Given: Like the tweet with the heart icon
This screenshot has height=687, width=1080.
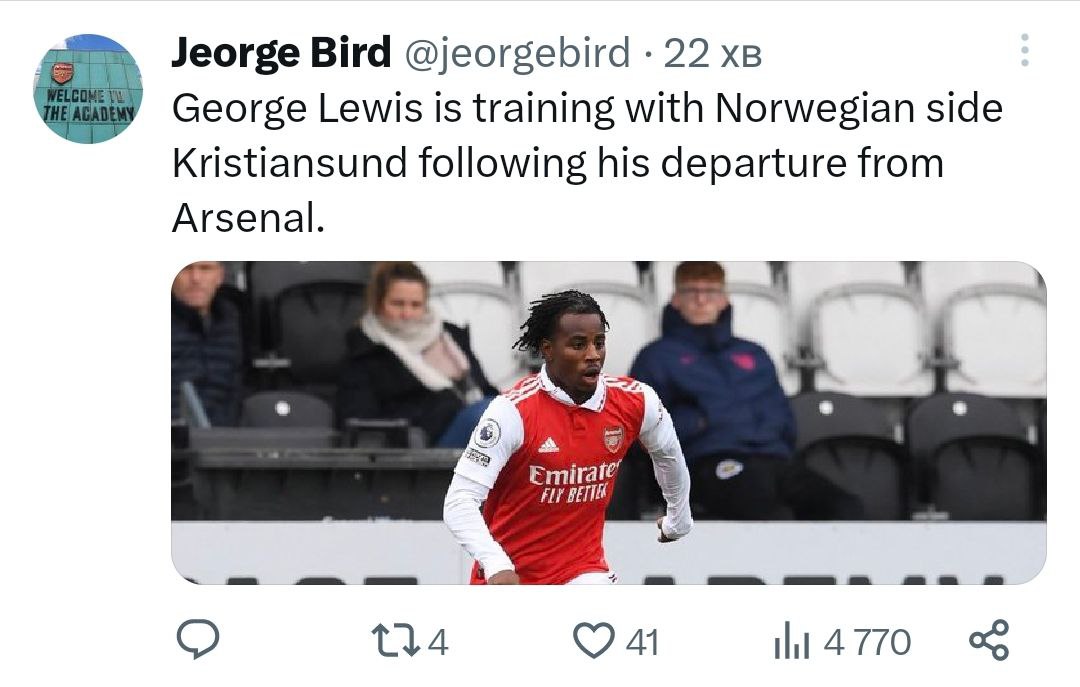Looking at the screenshot, I should (x=597, y=641).
